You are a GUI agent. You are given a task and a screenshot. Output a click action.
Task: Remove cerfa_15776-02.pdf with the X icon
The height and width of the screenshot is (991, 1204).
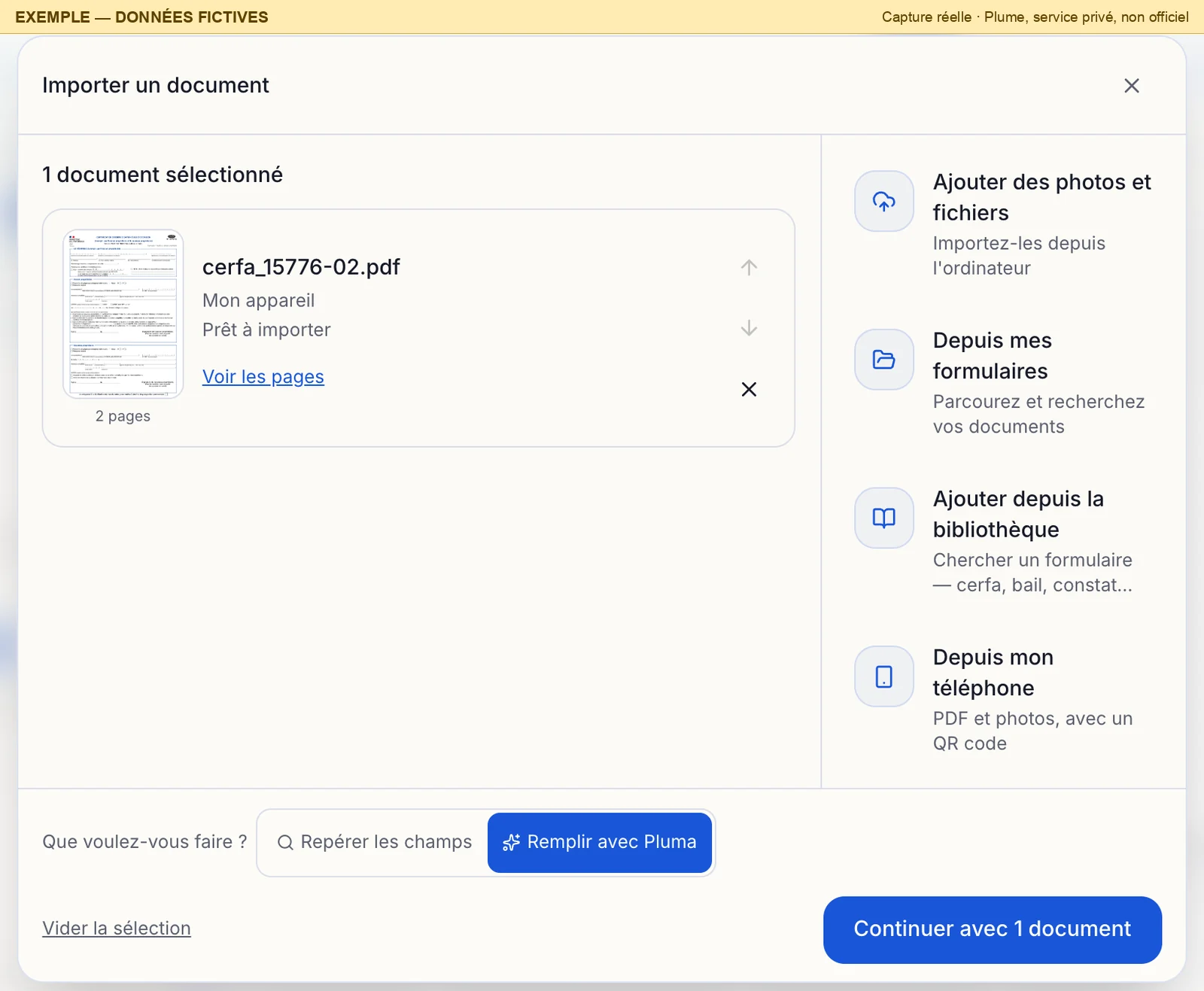[x=749, y=389]
